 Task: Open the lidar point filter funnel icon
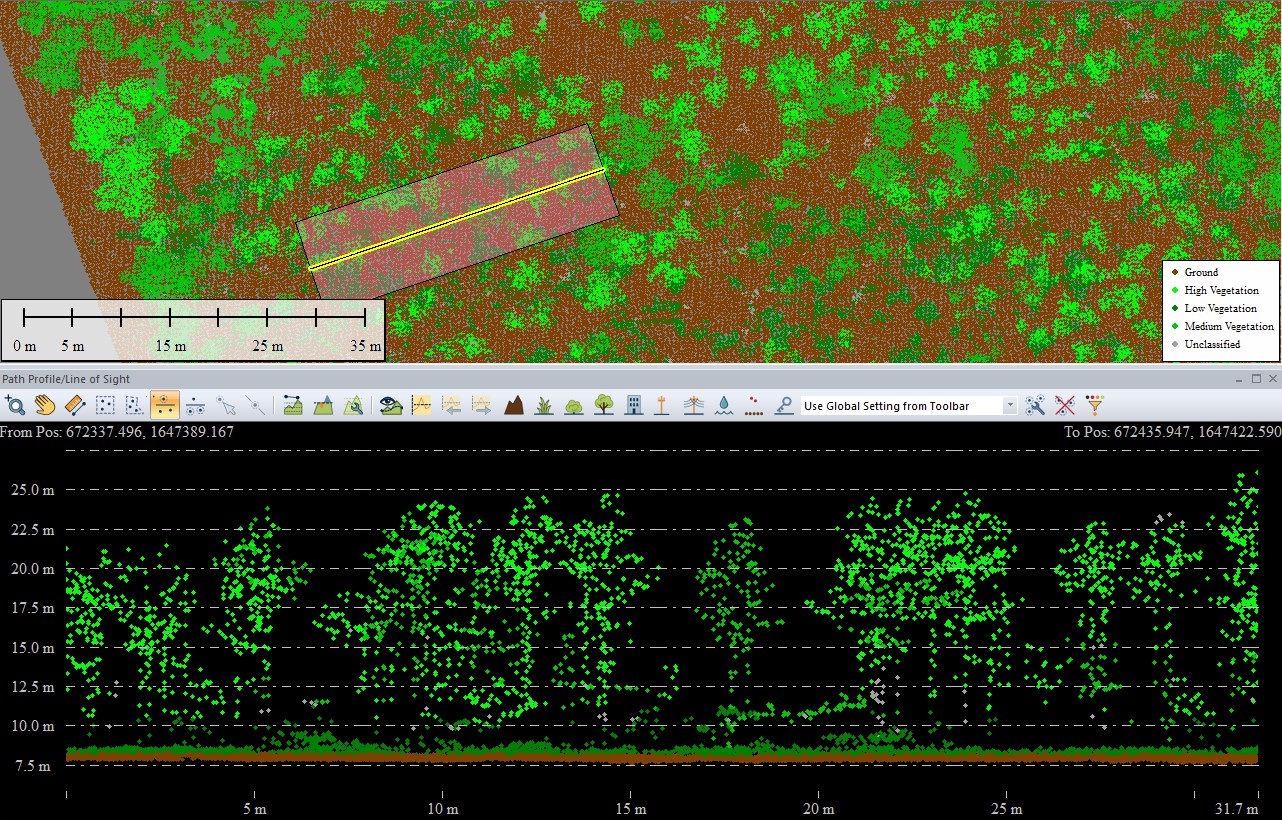point(1095,405)
